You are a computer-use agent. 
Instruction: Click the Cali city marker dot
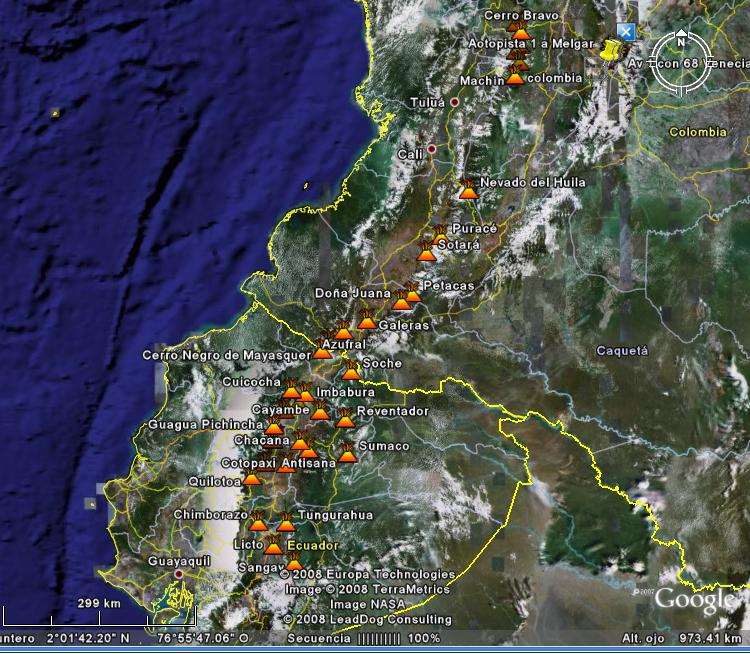(x=432, y=149)
